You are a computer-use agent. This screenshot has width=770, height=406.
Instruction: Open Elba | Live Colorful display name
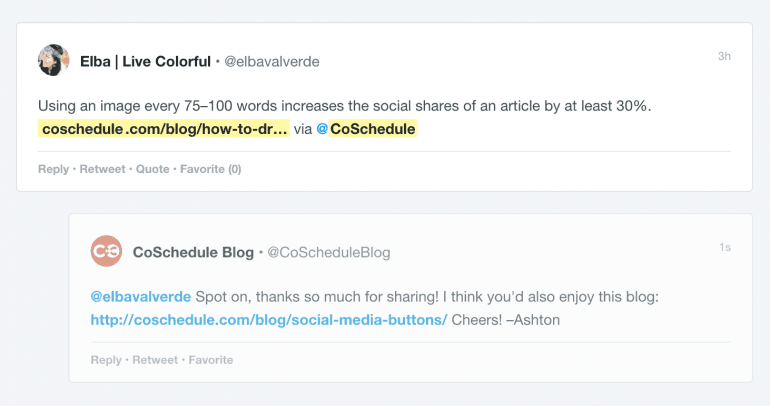tap(145, 61)
